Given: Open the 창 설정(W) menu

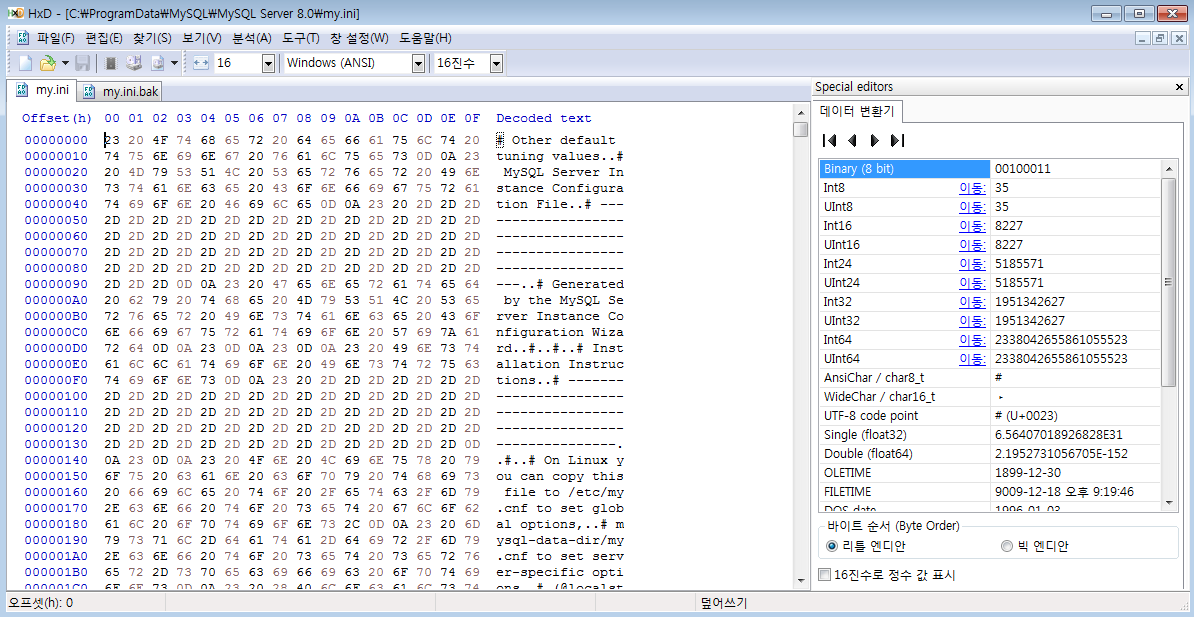Looking at the screenshot, I should coord(359,38).
